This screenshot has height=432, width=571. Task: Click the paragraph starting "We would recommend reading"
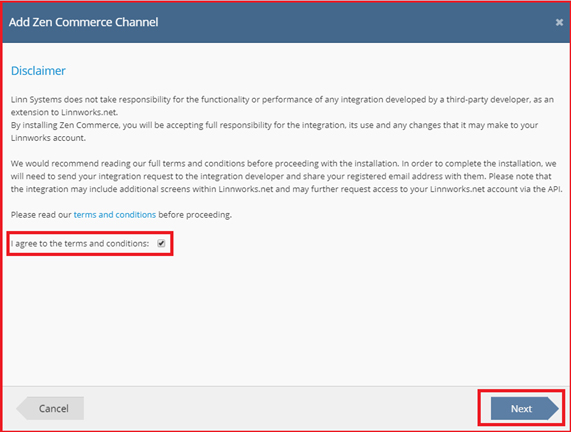tap(287, 176)
